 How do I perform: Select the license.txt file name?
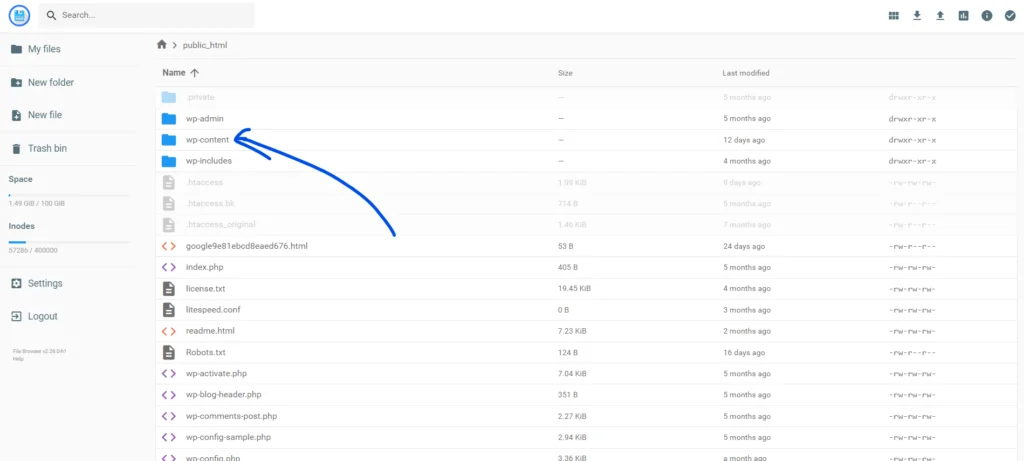206,288
